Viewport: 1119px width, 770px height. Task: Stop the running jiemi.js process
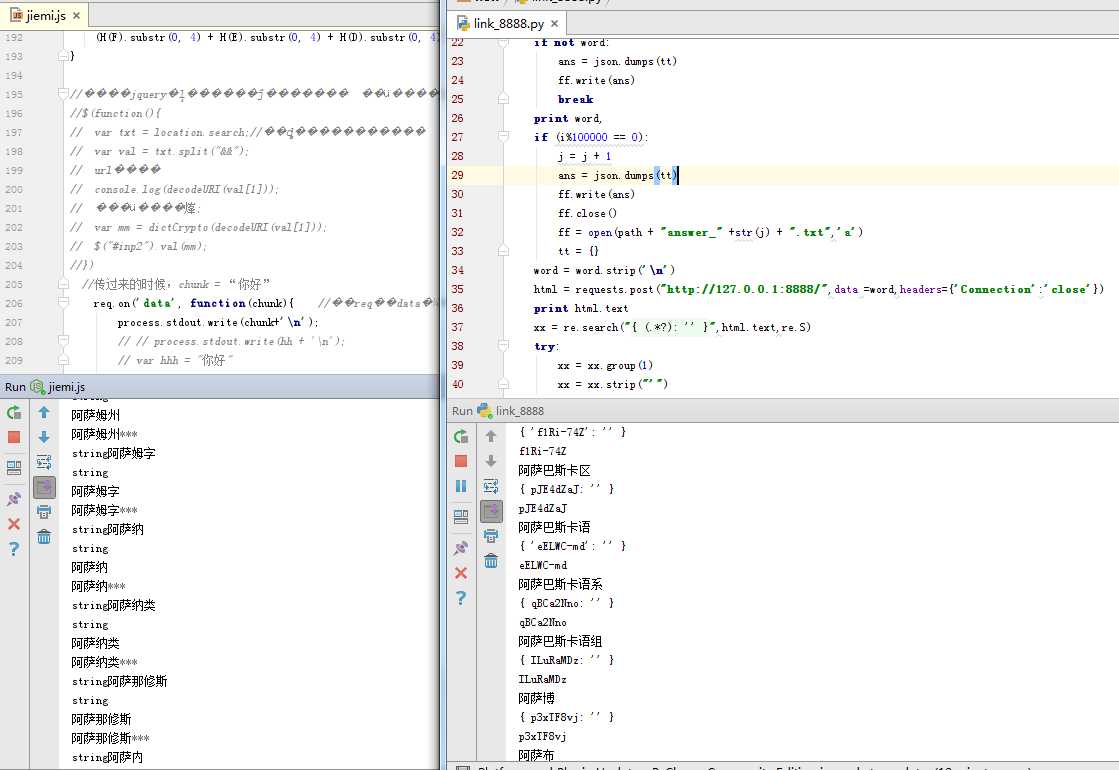pyautogui.click(x=14, y=437)
